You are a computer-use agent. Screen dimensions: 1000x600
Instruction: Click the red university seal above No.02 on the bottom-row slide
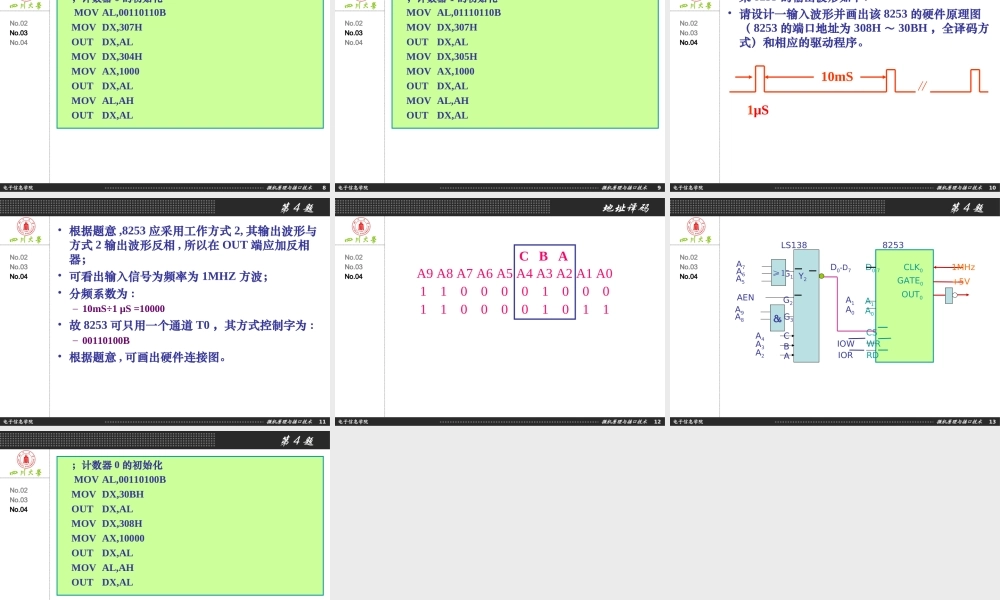tap(26, 460)
